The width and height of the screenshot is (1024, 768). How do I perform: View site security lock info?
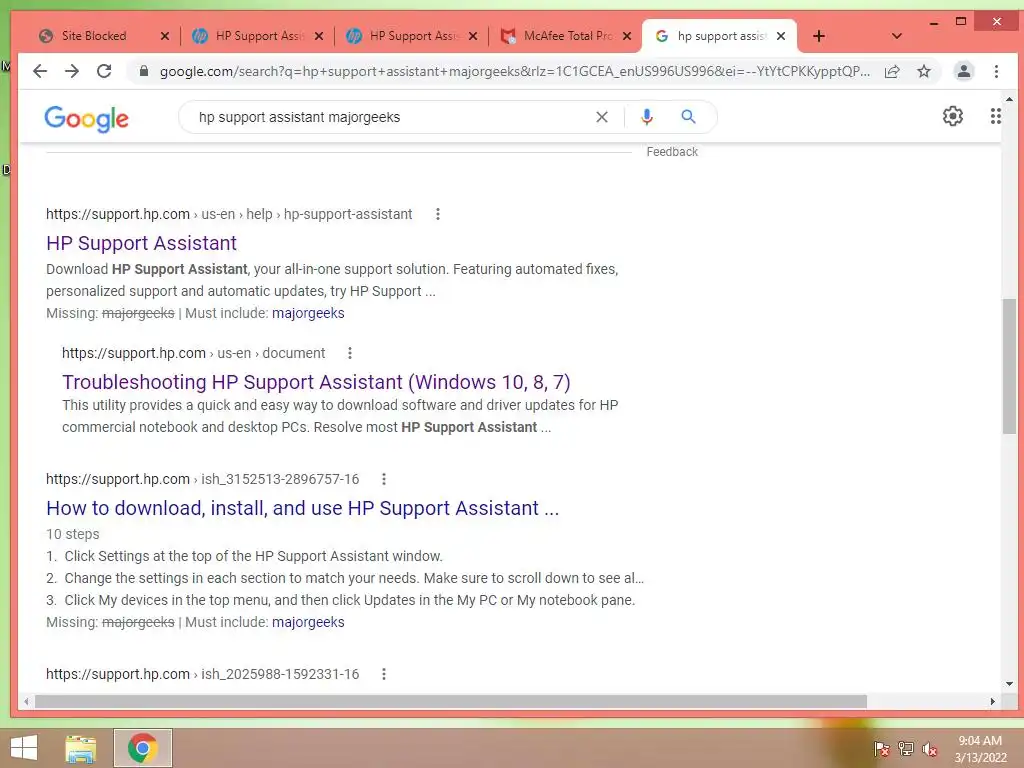click(144, 71)
